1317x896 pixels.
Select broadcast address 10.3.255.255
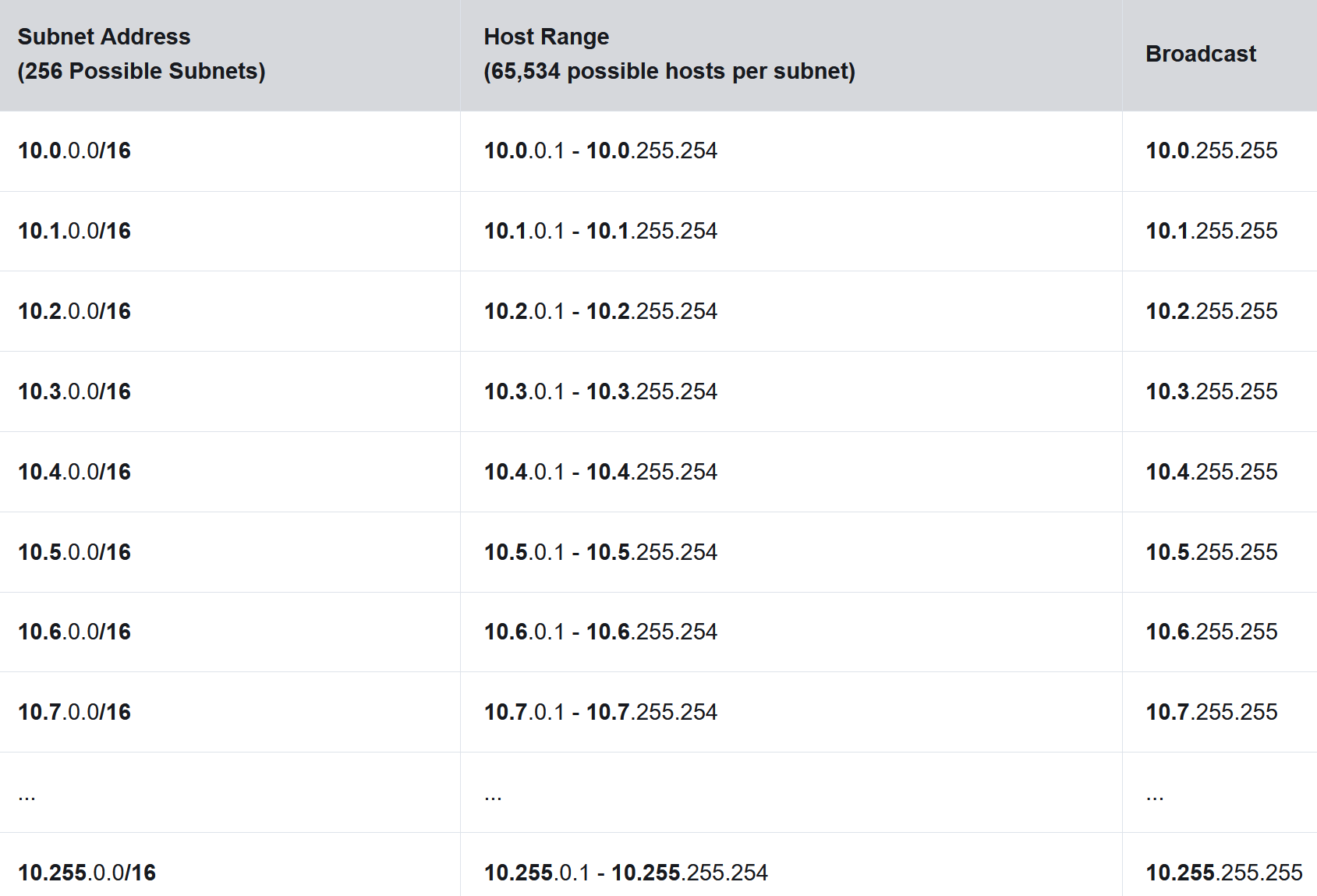click(1211, 391)
